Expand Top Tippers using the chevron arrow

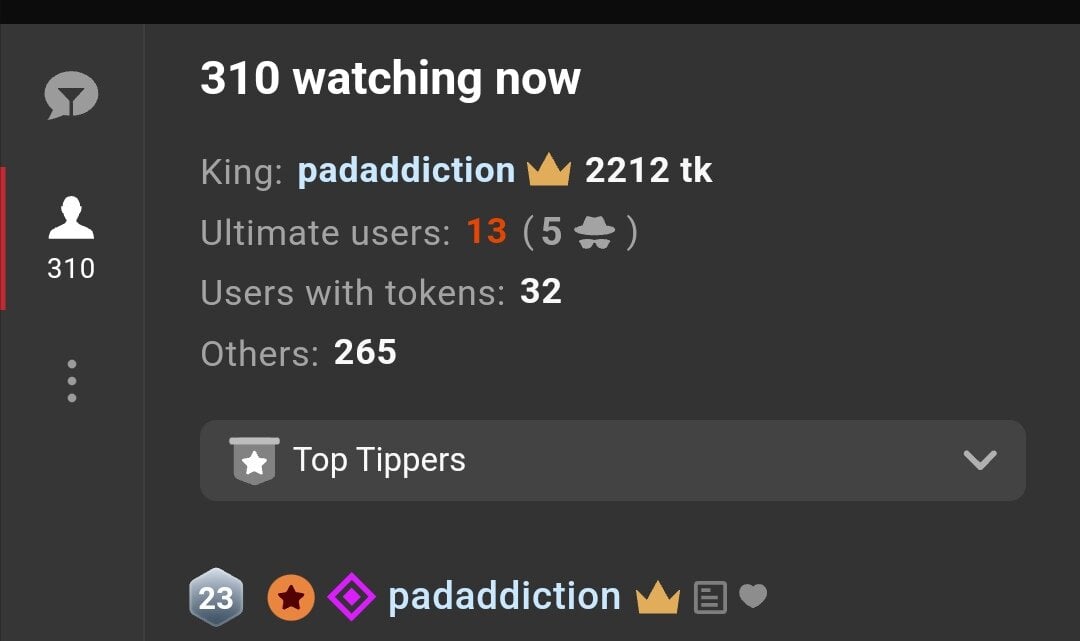pyautogui.click(x=979, y=460)
